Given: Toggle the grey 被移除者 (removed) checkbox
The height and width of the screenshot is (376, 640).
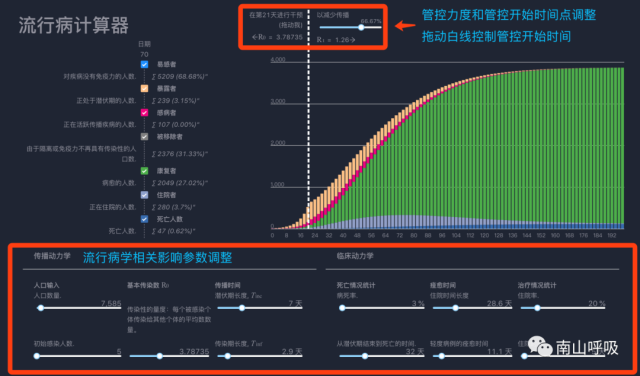Looking at the screenshot, I should pos(144,137).
